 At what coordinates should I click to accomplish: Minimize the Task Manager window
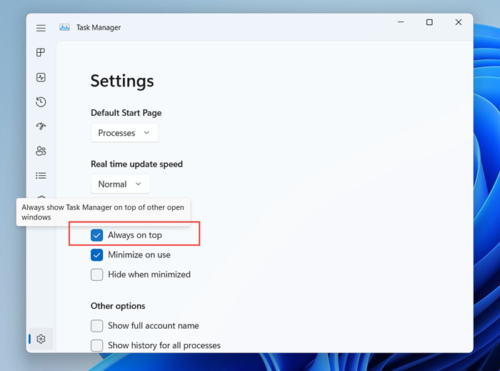(x=401, y=22)
